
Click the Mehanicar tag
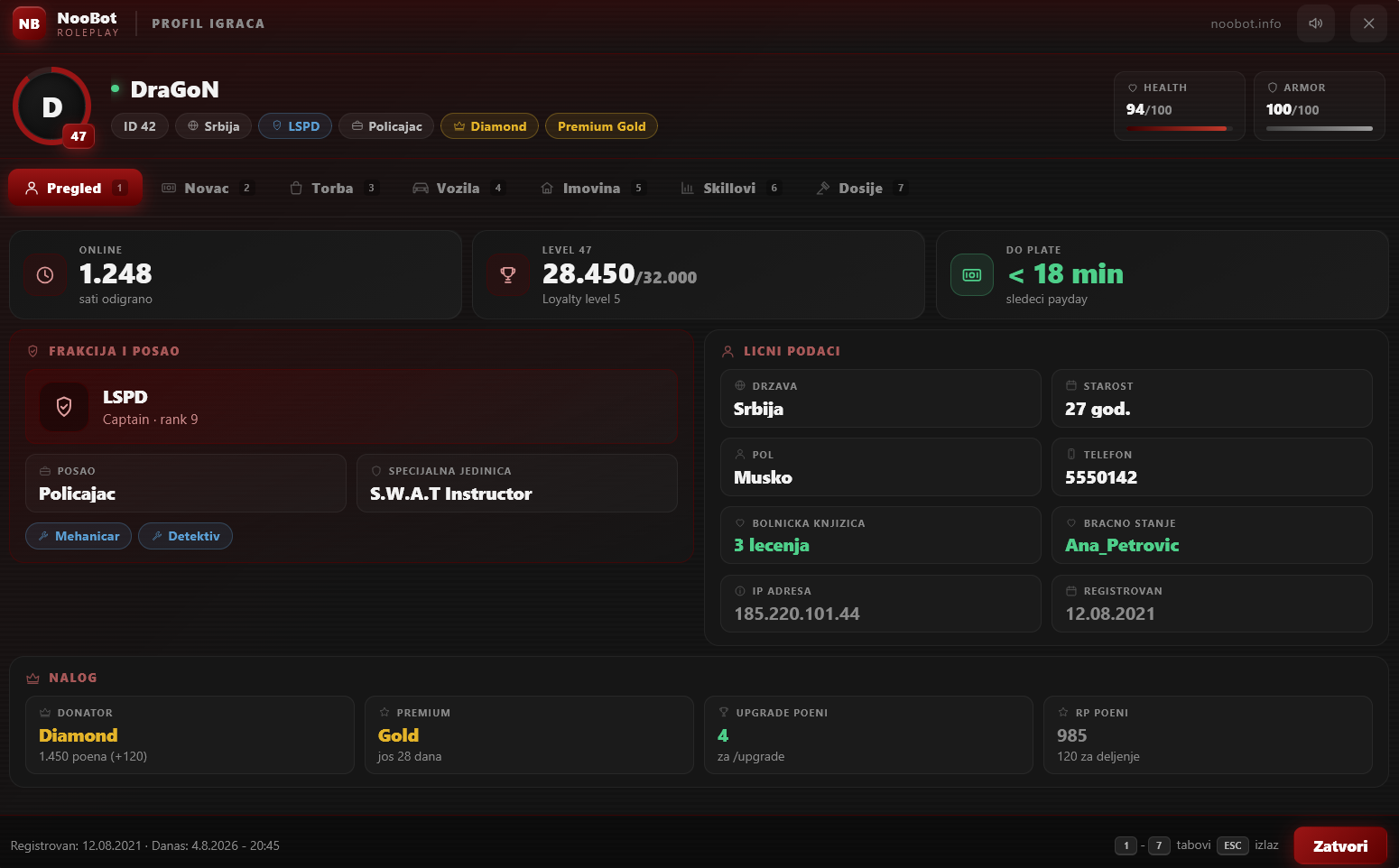click(79, 536)
